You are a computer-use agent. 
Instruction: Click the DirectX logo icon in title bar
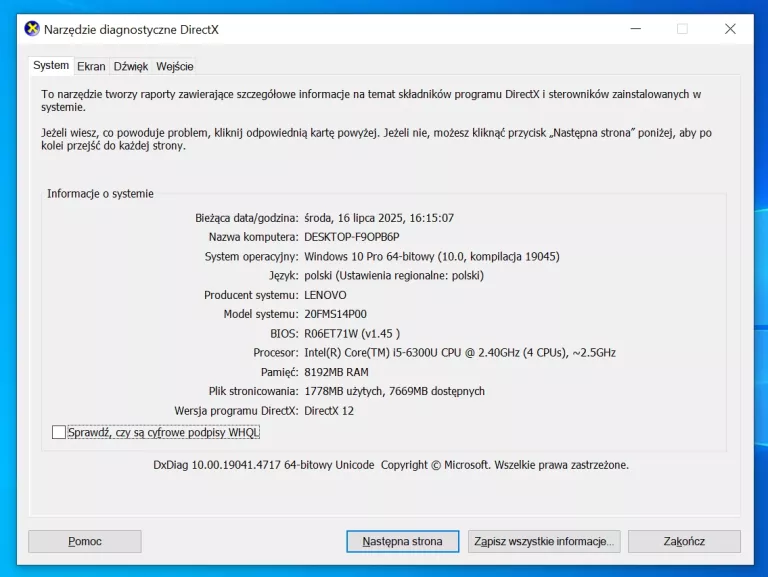point(32,29)
